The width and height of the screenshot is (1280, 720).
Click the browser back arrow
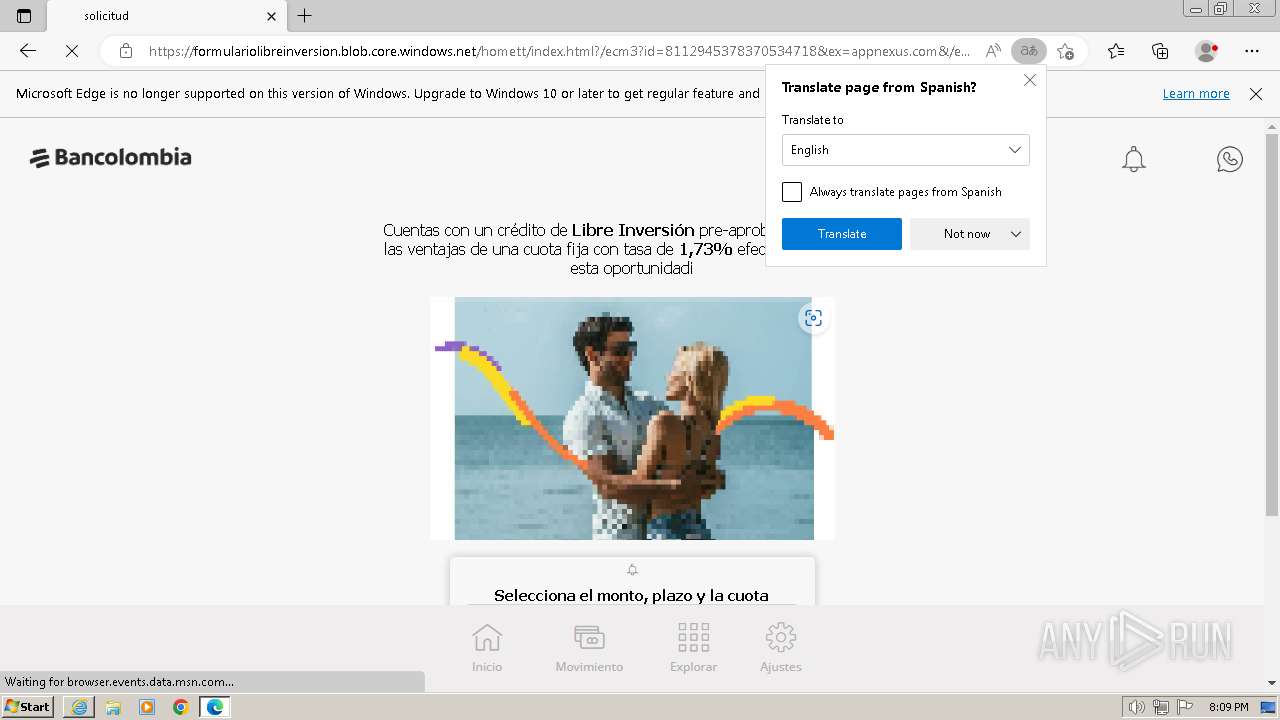[x=28, y=51]
